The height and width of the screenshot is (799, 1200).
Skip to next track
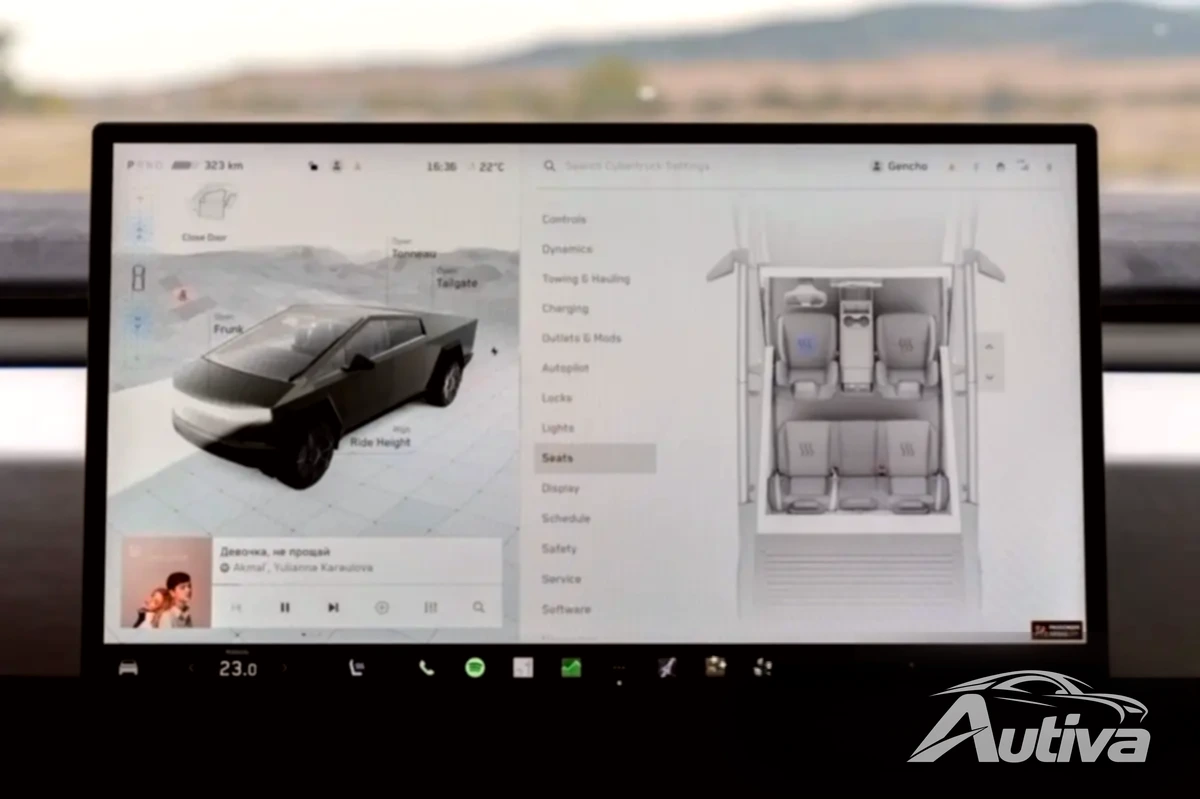pos(333,607)
